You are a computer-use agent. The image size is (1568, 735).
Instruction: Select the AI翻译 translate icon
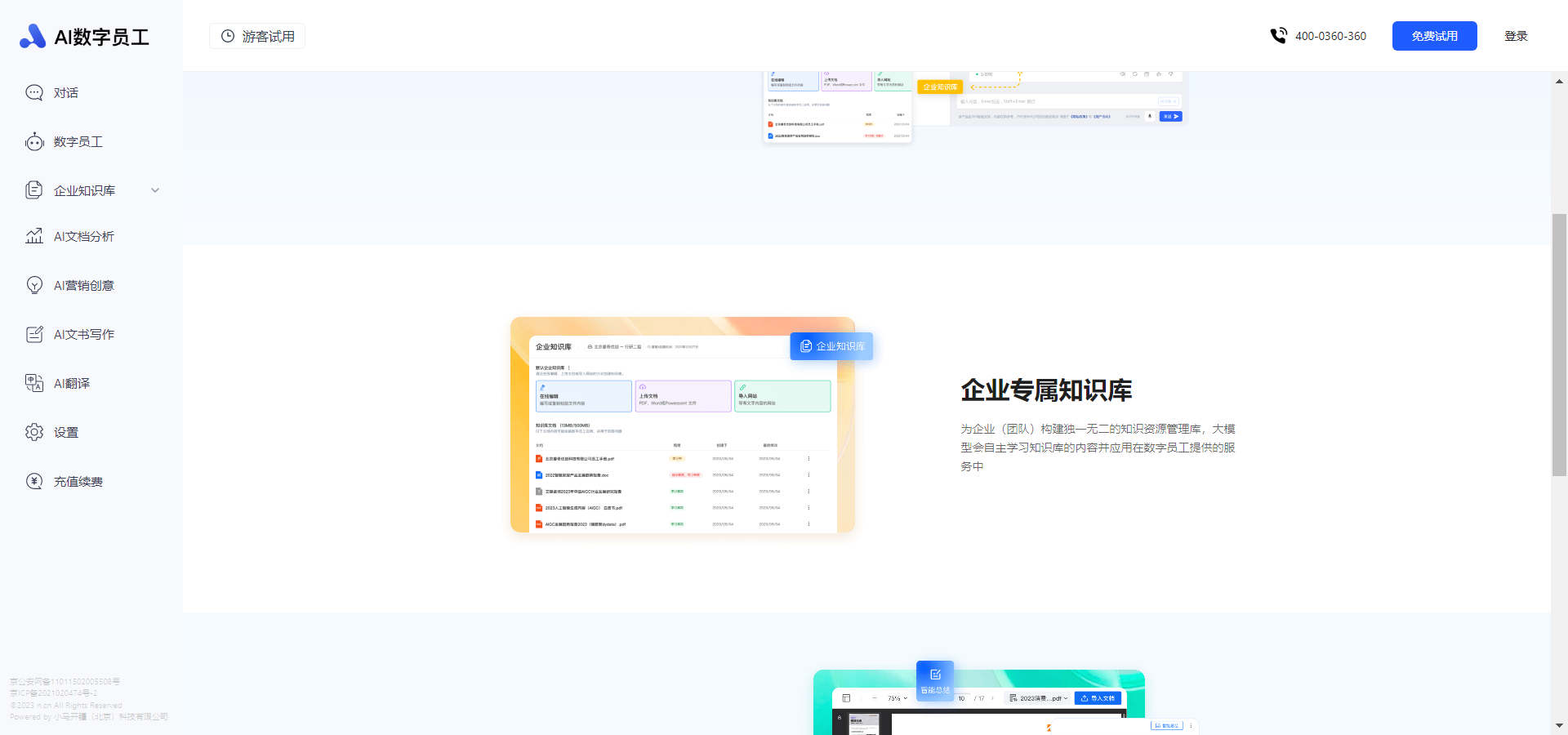tap(34, 383)
